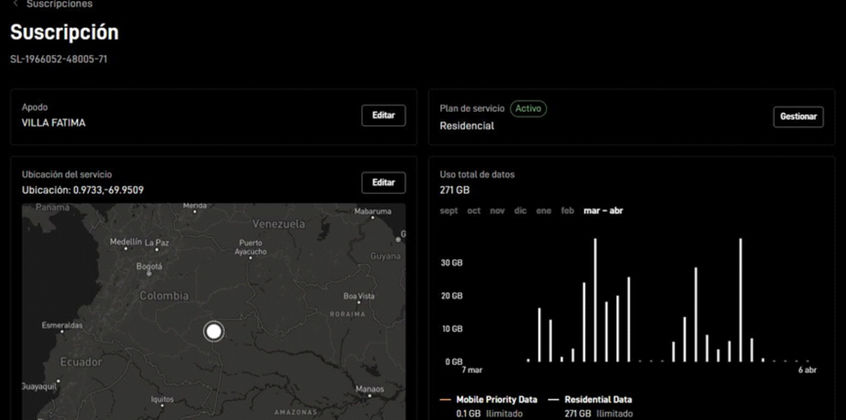Viewport: 846px width, 420px height.
Task: Edit the service location
Action: [383, 182]
